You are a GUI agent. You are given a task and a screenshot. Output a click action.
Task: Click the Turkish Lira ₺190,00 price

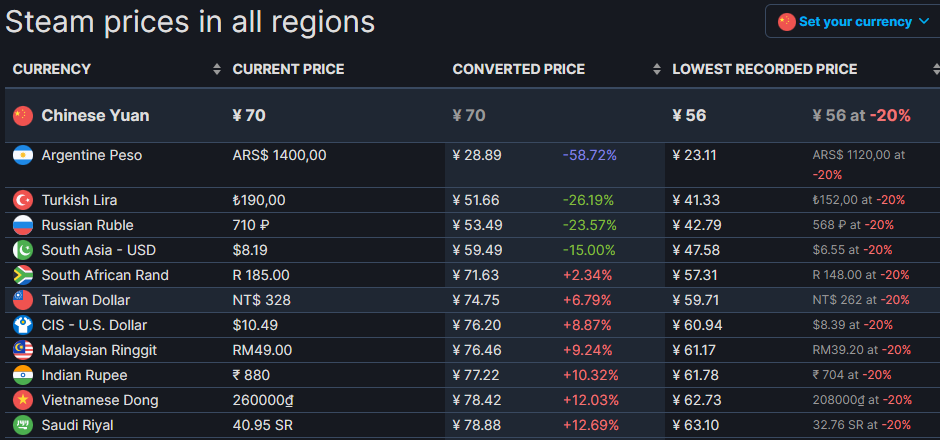coord(259,200)
